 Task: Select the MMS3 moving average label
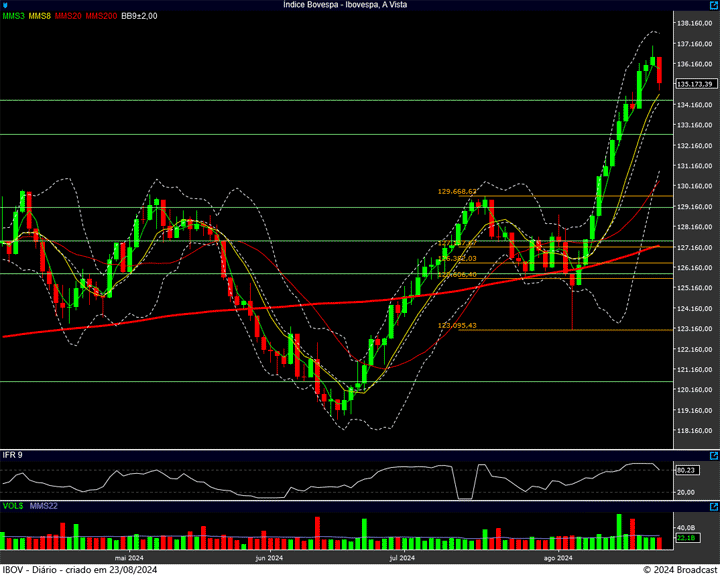pos(13,17)
